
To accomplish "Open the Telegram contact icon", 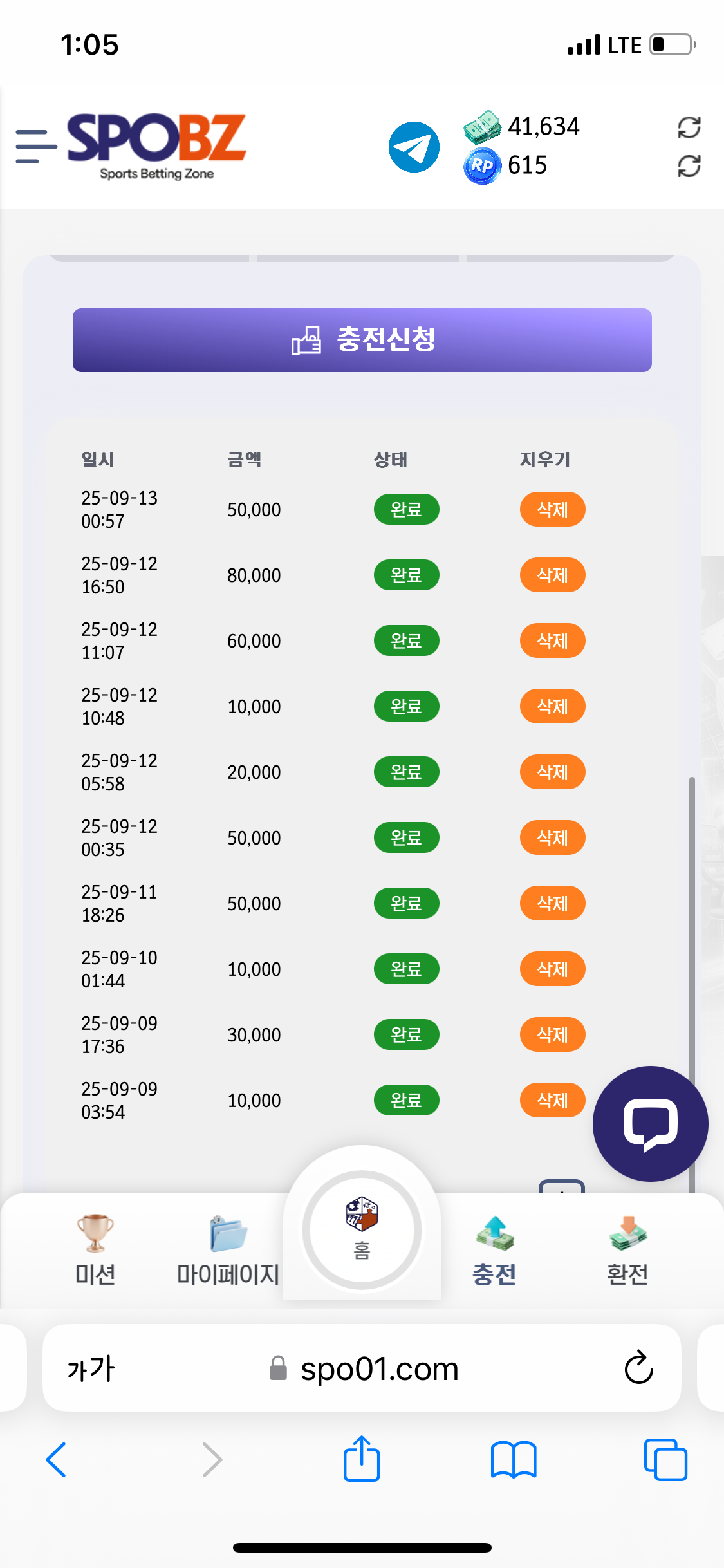I will click(x=414, y=147).
